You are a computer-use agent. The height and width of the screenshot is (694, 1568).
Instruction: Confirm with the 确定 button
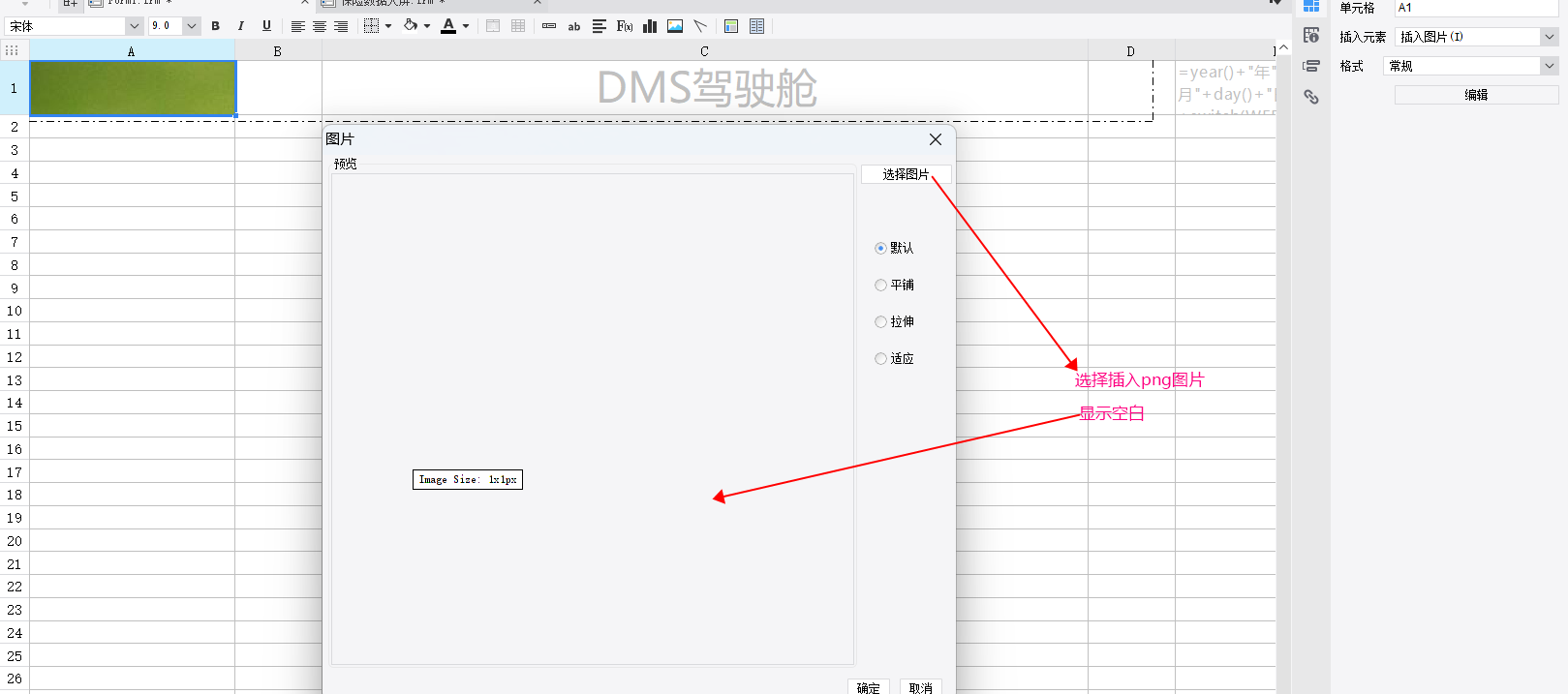(868, 686)
